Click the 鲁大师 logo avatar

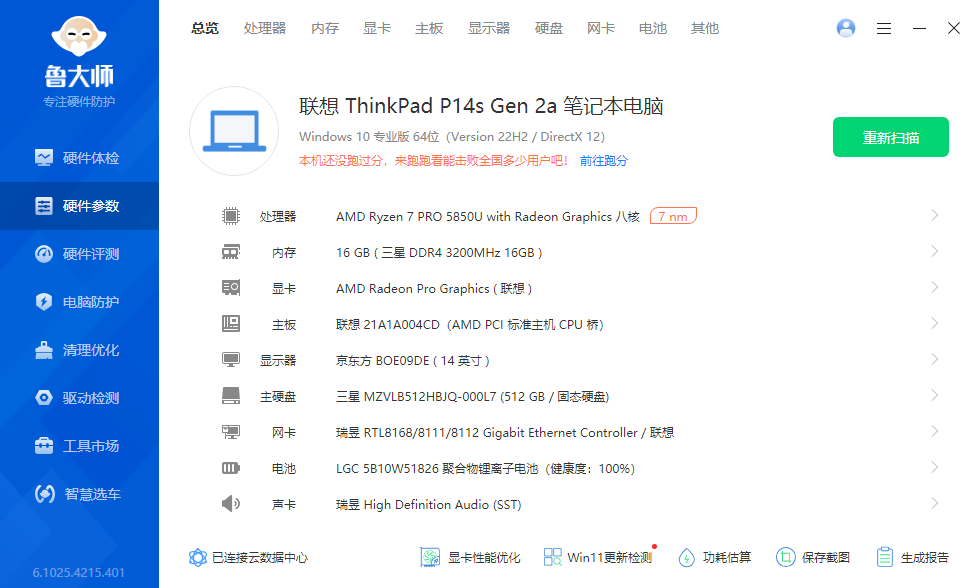[79, 36]
